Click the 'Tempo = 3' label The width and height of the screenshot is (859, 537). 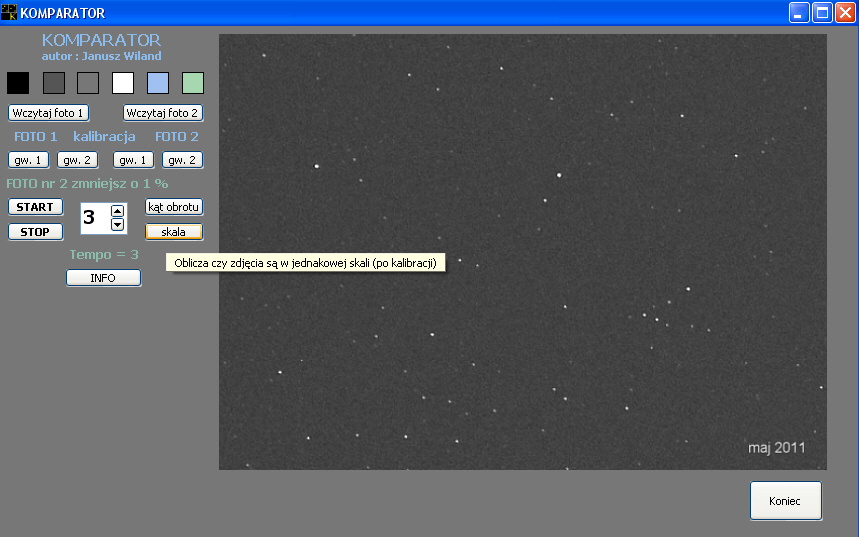point(104,254)
